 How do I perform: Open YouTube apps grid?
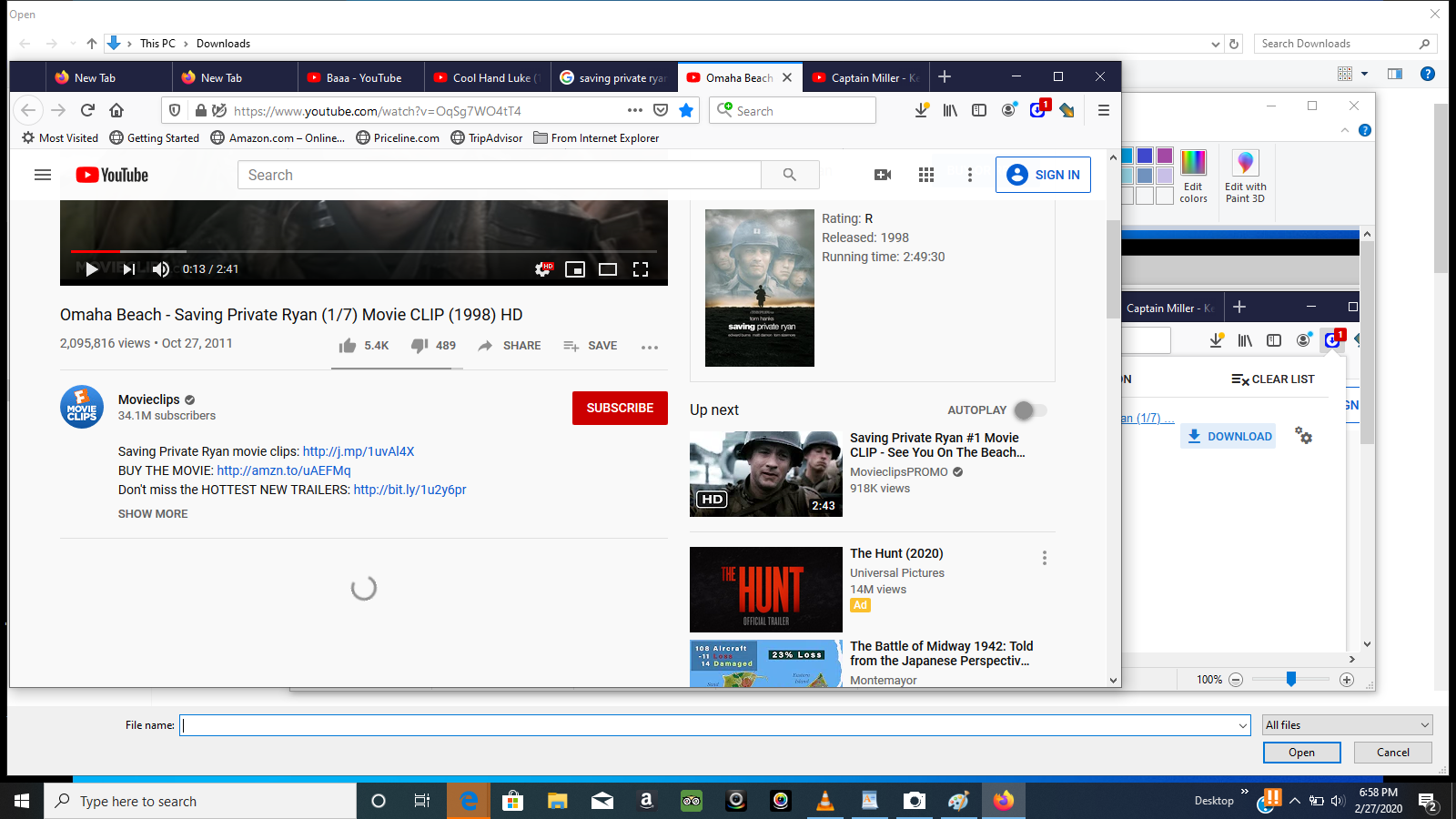click(926, 175)
